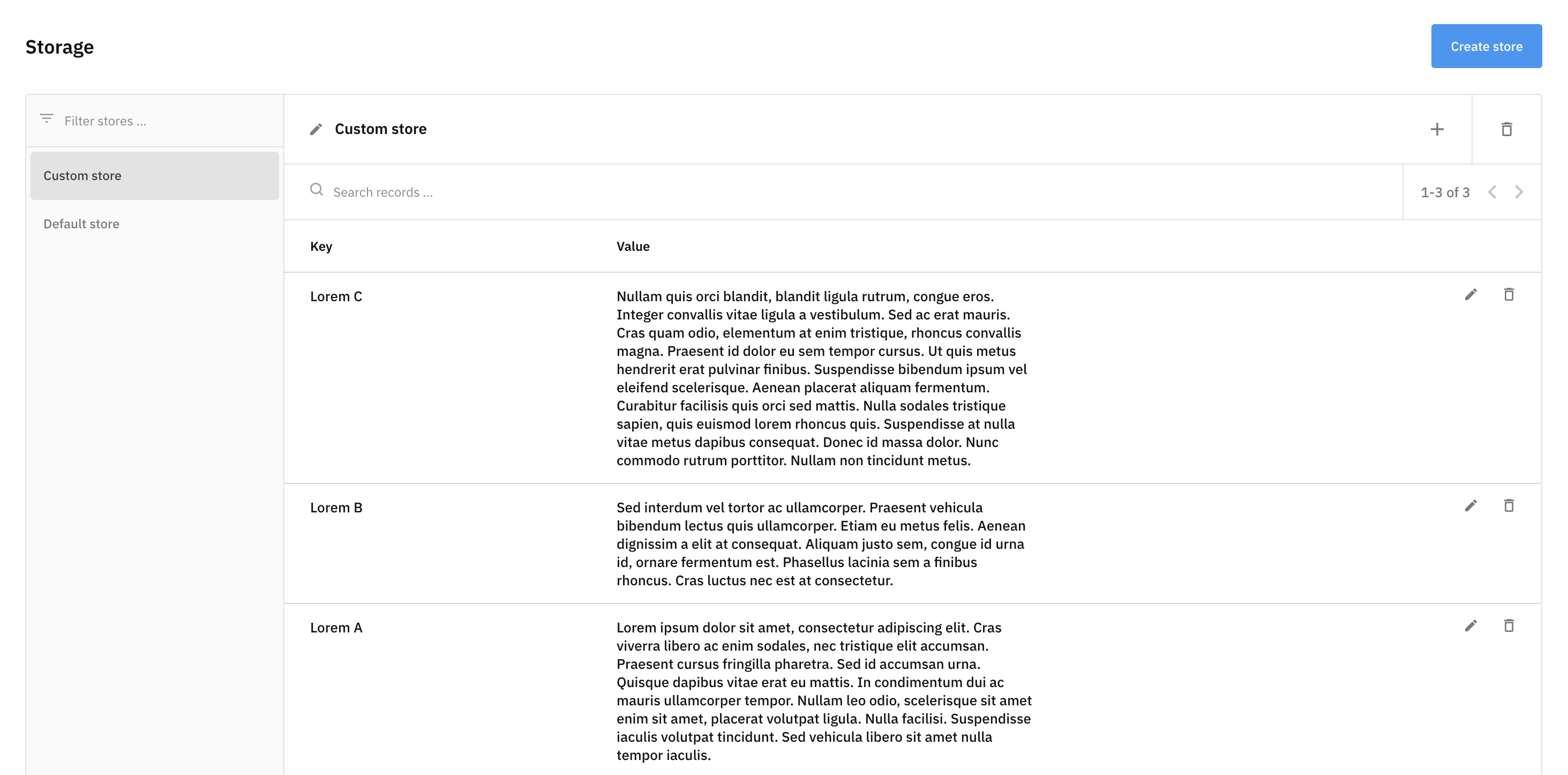The height and width of the screenshot is (775, 1568).
Task: Go to previous page of records
Action: 1492,192
